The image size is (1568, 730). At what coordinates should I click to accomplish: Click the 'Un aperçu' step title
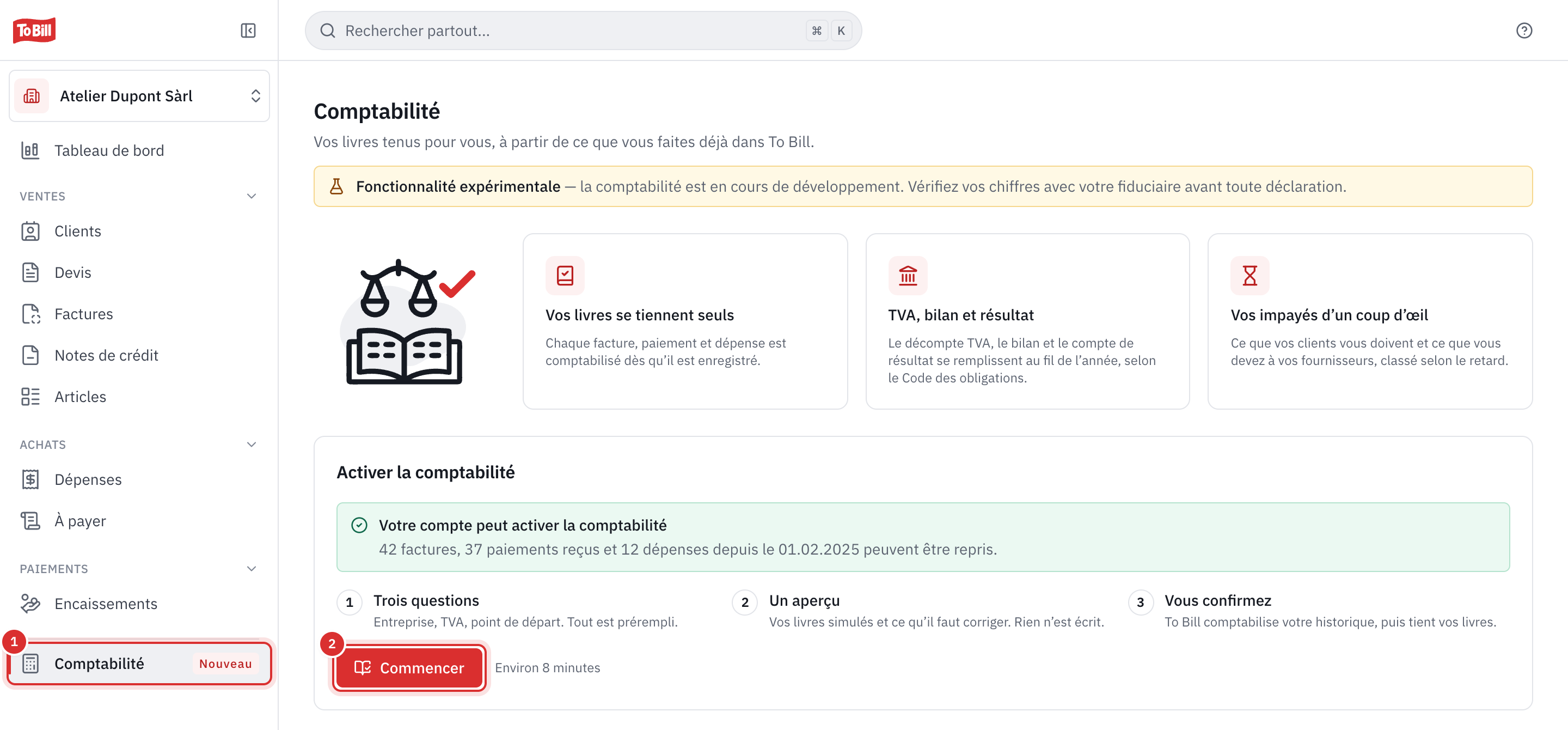click(x=804, y=600)
